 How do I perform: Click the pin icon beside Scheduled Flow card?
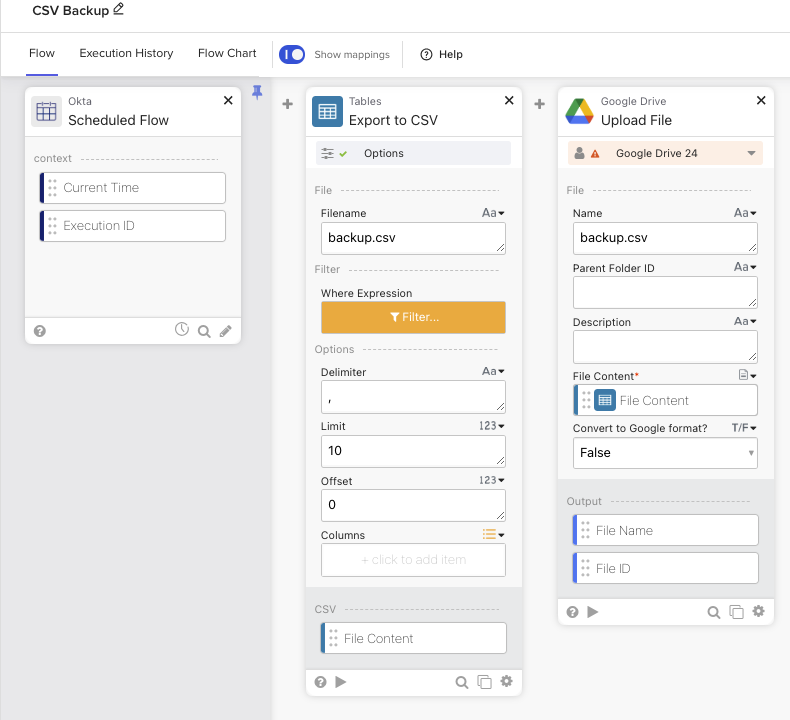[x=257, y=92]
